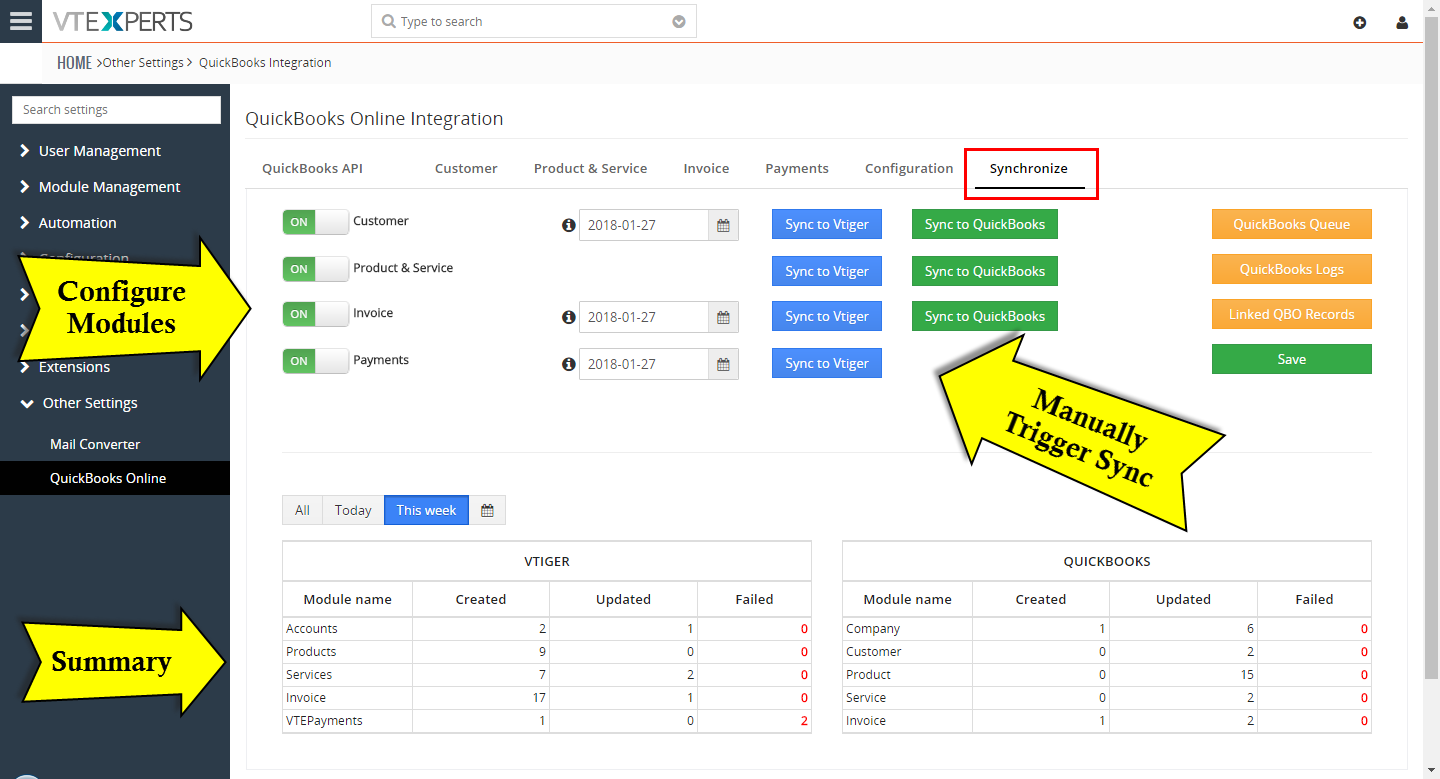Click Sync to Vtiger for Invoice

(x=827, y=316)
